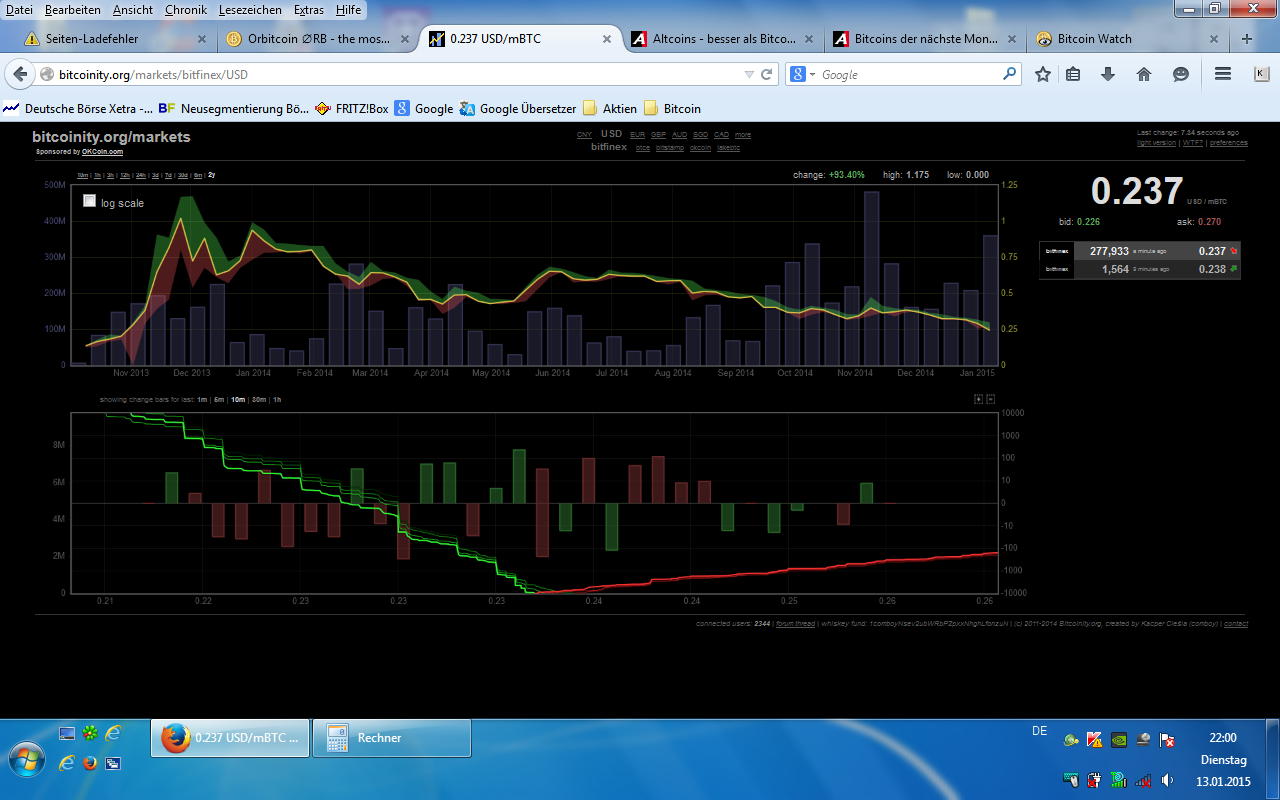
Task: Reload the page with the refresh icon
Action: [767, 75]
